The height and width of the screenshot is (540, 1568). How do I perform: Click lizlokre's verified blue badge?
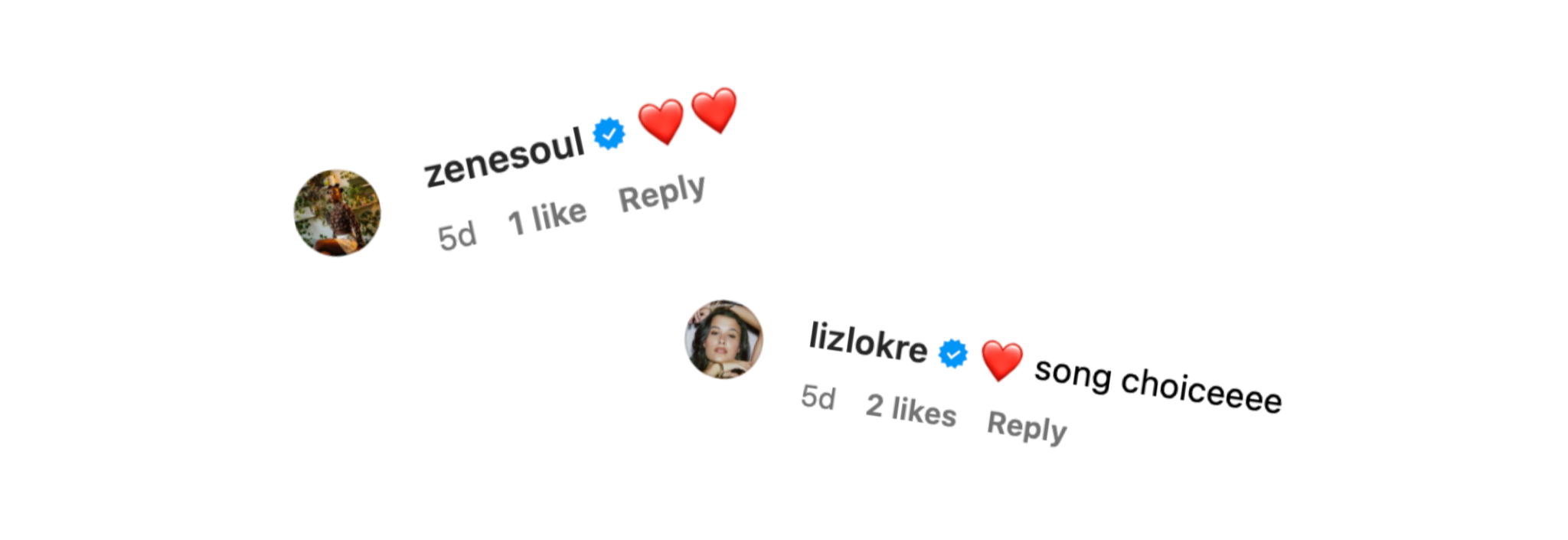953,354
